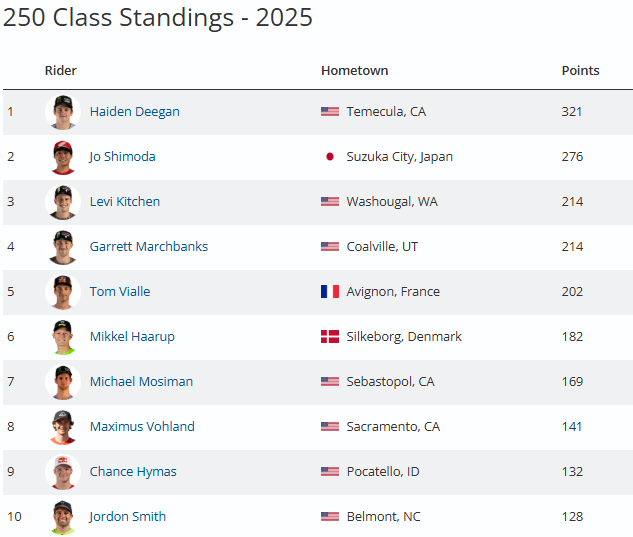Click Garrett Marchbanks' name link

[x=149, y=247]
